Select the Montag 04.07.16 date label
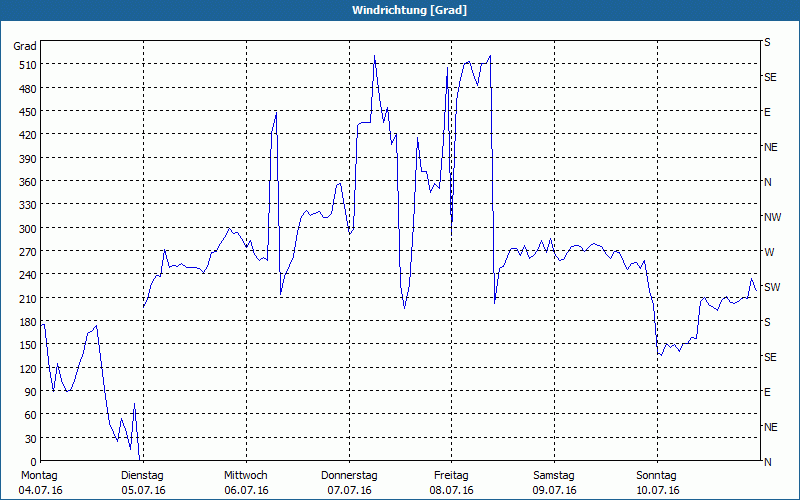Viewport: 800px width, 500px height. pyautogui.click(x=40, y=483)
